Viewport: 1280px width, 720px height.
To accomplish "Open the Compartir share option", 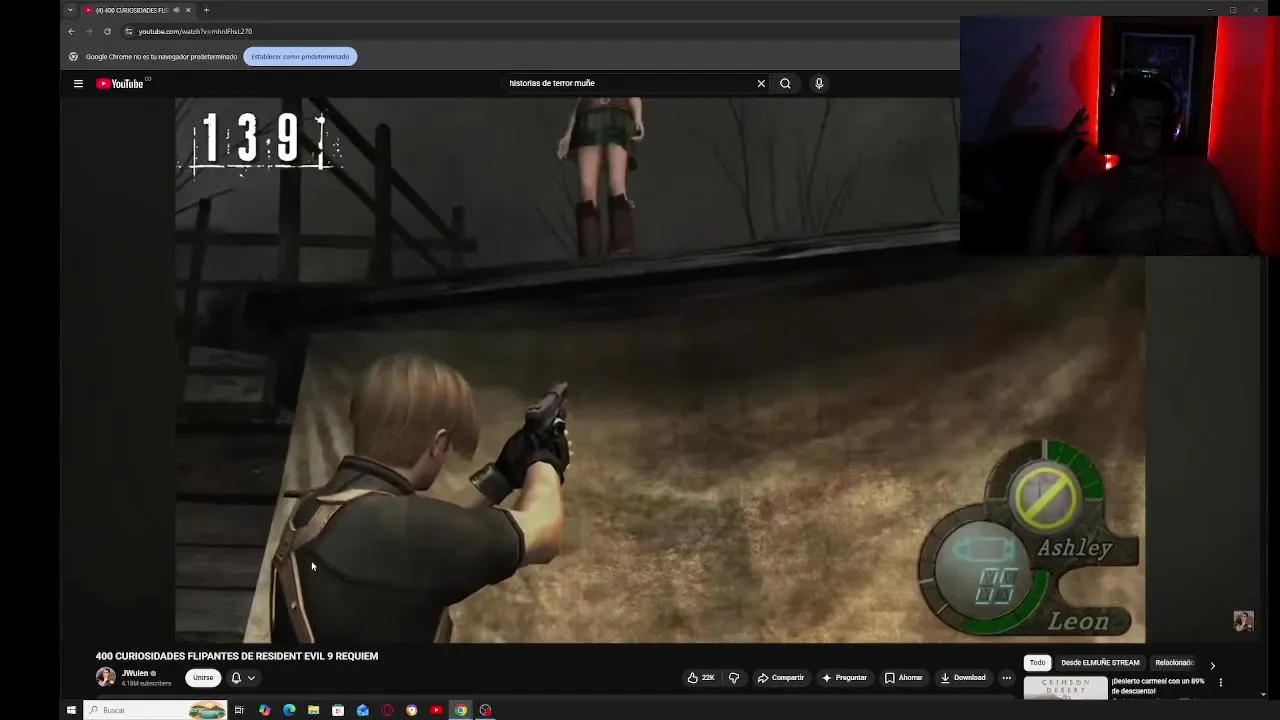I will pos(781,678).
